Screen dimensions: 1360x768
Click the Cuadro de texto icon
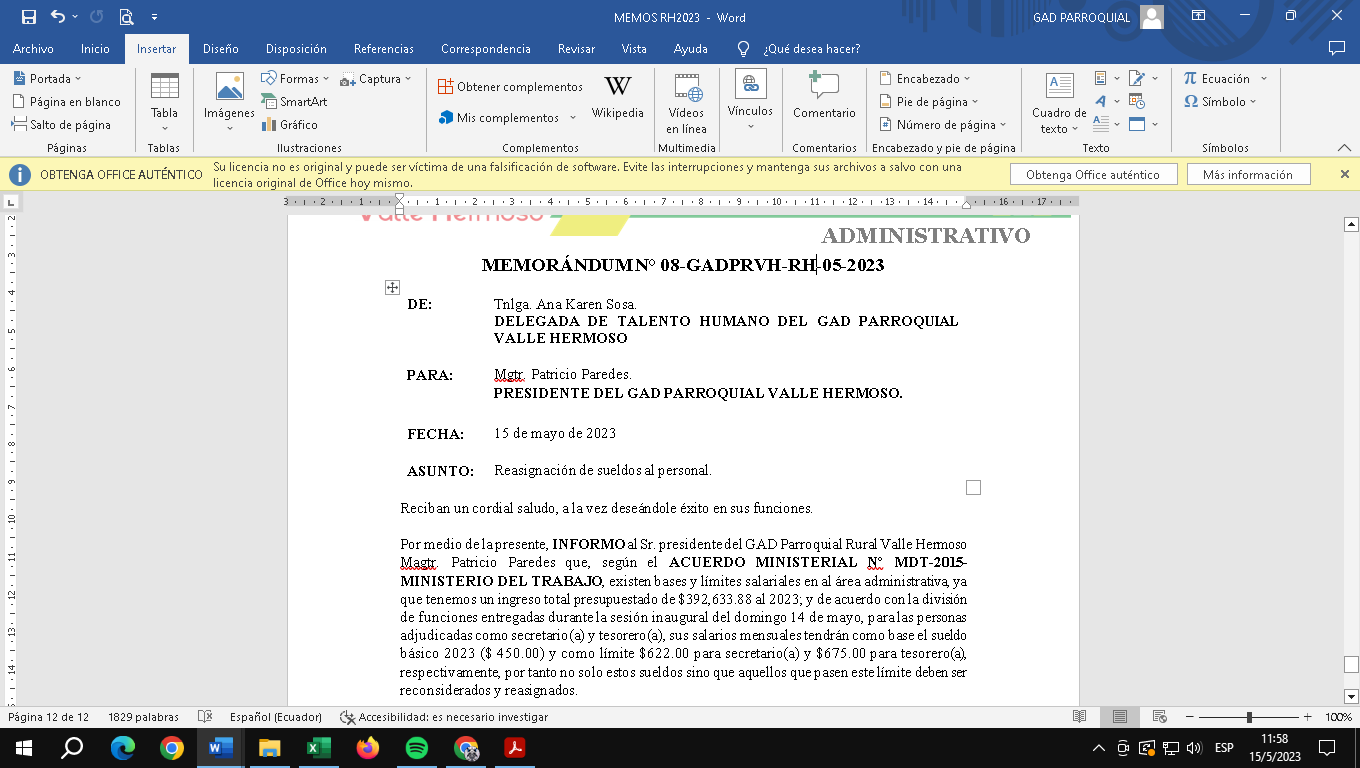point(1059,100)
